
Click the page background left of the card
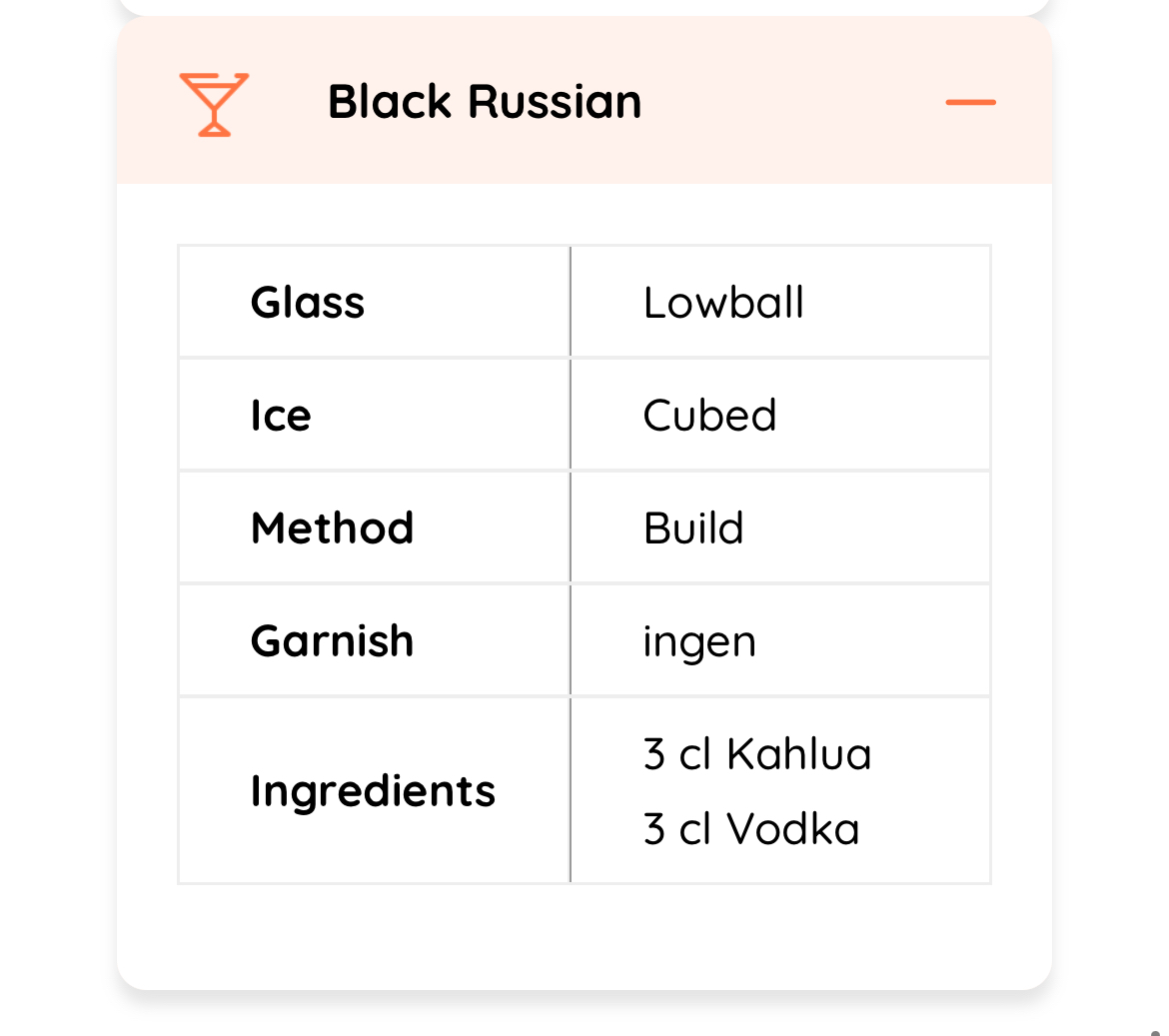[x=57, y=500]
